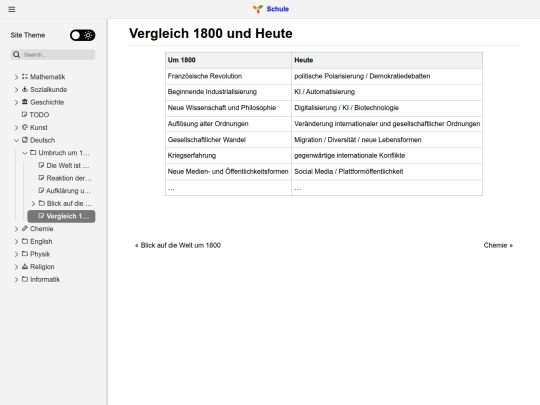The image size is (540, 405).
Task: Click the Deutsch book icon
Action: pyautogui.click(x=25, y=140)
